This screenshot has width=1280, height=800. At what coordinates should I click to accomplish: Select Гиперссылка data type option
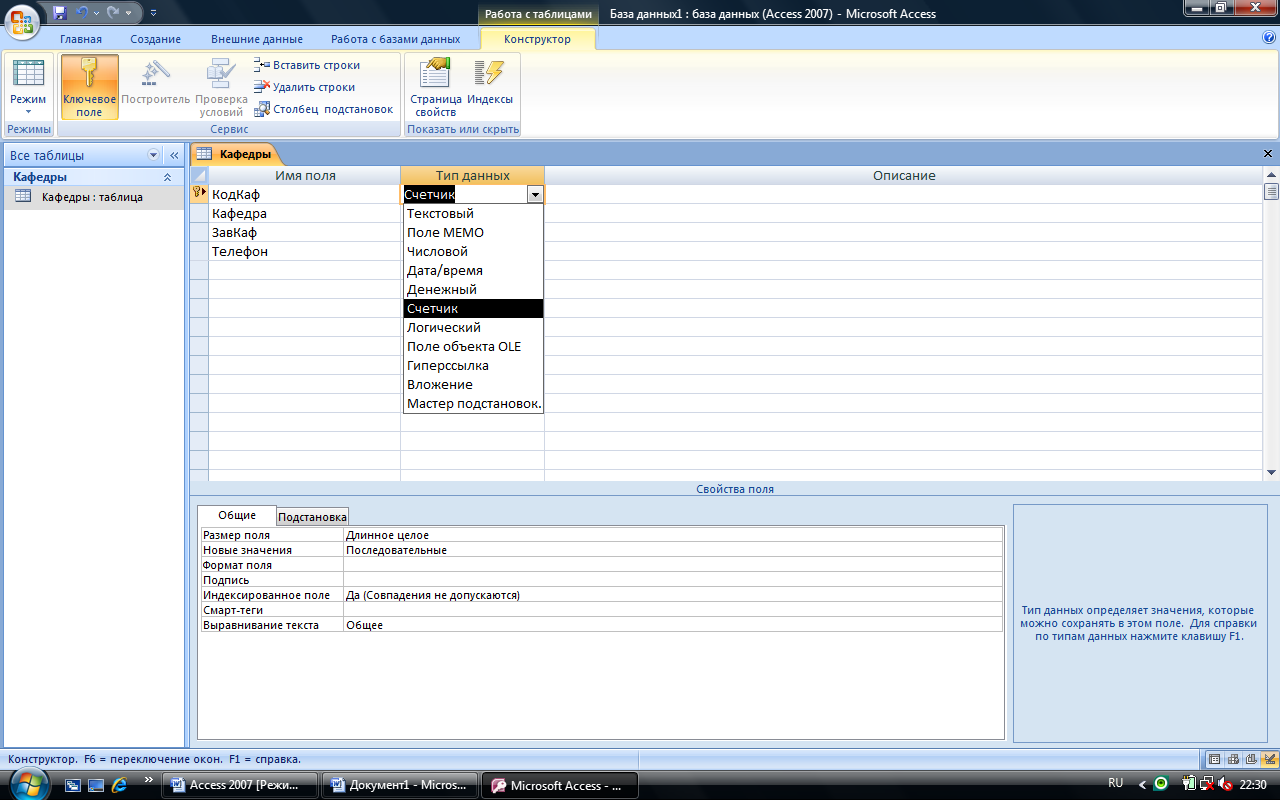pyautogui.click(x=473, y=365)
